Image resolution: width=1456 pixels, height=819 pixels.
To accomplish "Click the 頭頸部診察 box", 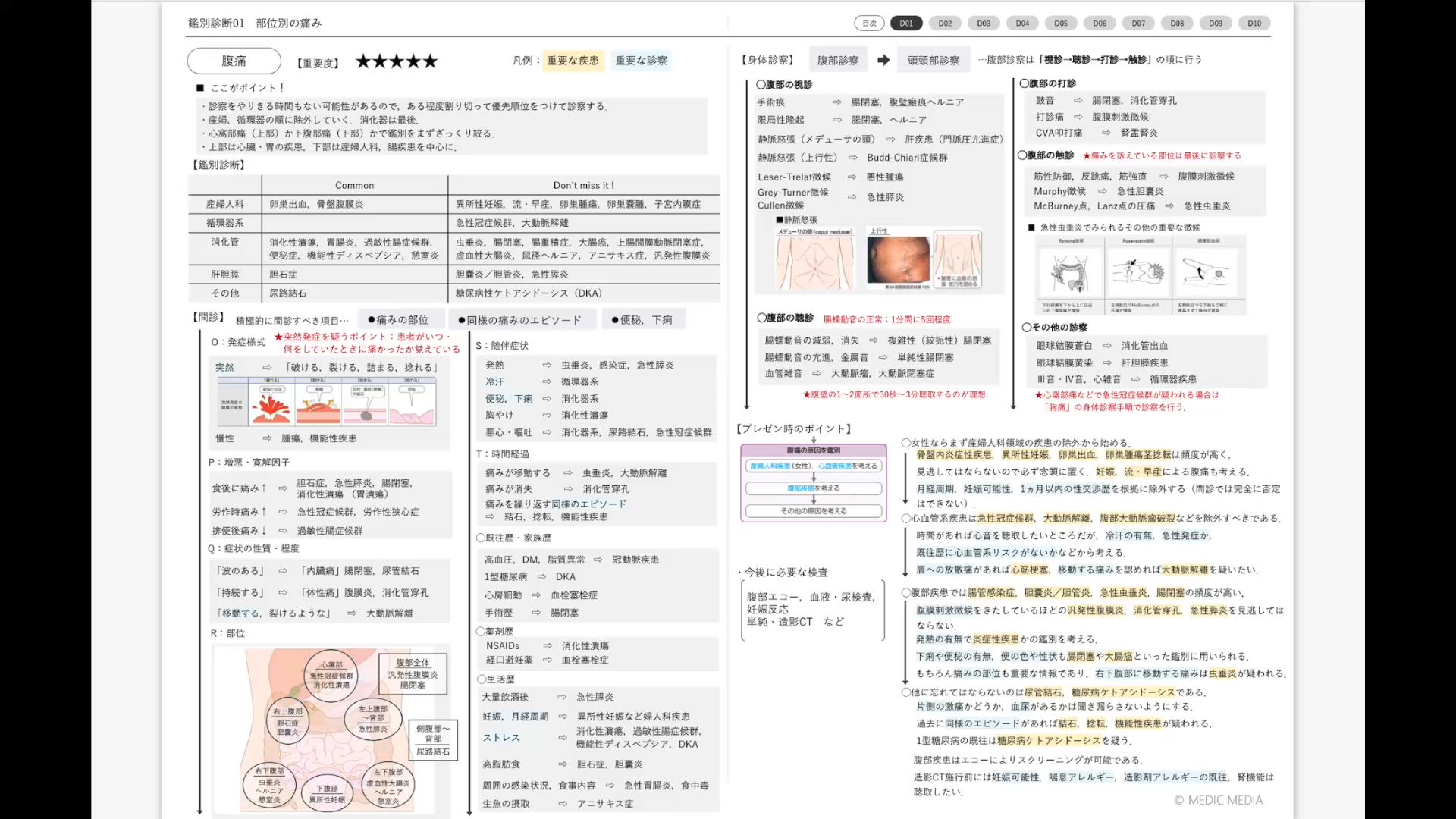I will tap(934, 60).
